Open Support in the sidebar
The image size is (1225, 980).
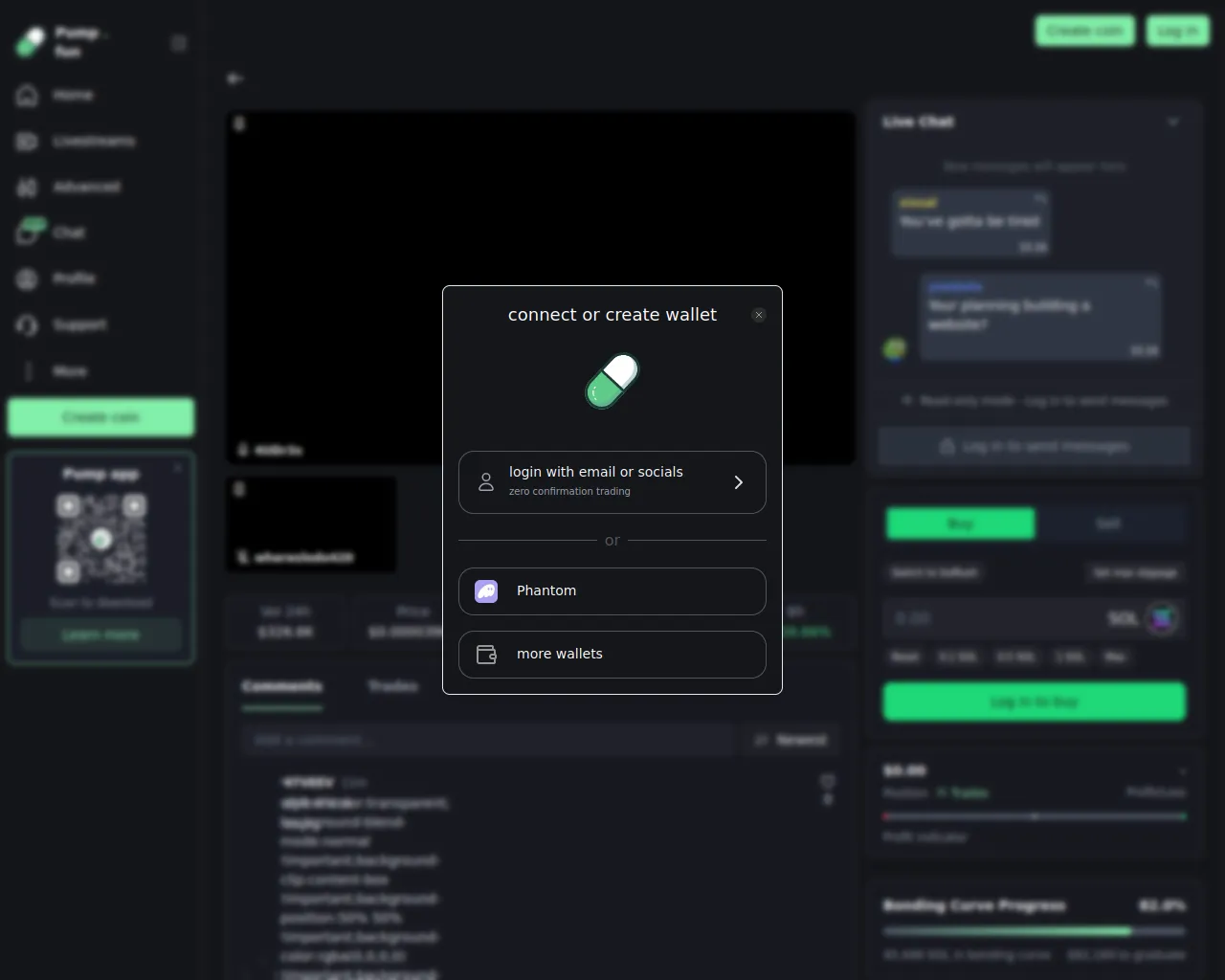(62, 324)
